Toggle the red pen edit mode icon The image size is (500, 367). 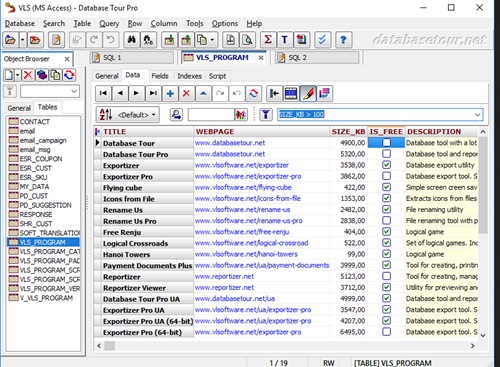pos(308,93)
